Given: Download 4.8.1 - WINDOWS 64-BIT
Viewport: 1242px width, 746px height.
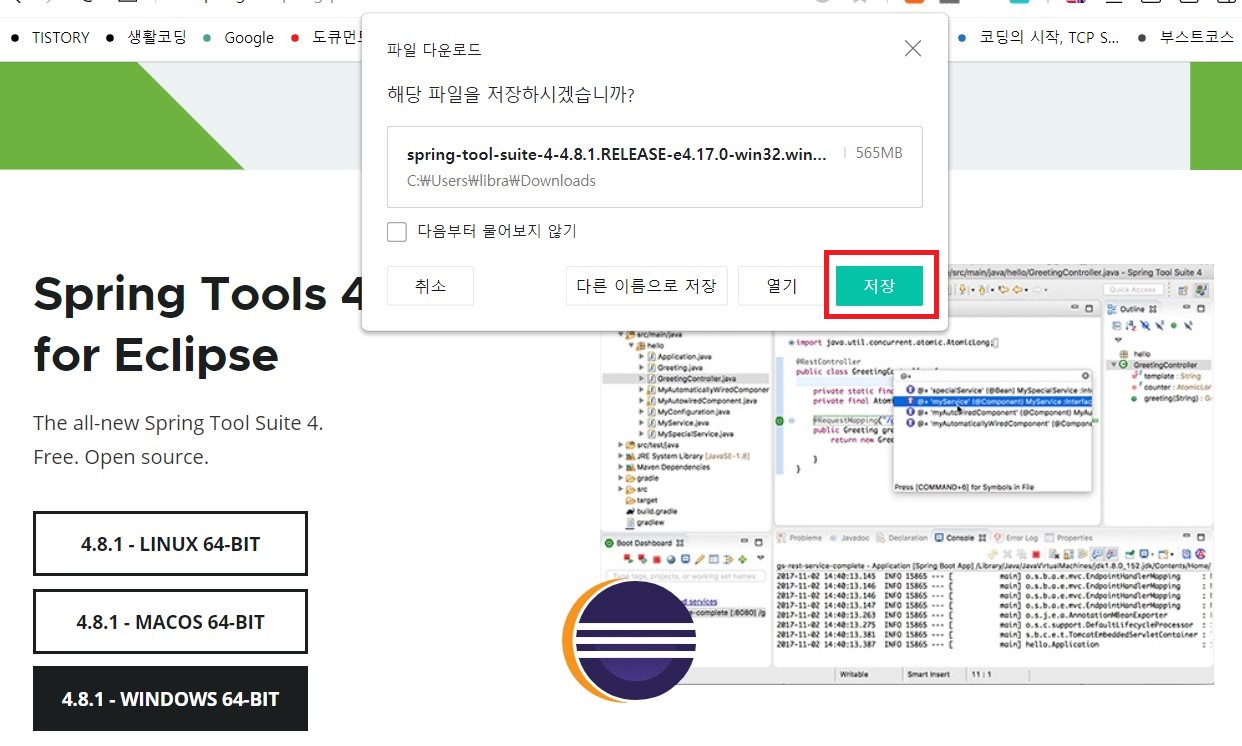Looking at the screenshot, I should pyautogui.click(x=170, y=699).
